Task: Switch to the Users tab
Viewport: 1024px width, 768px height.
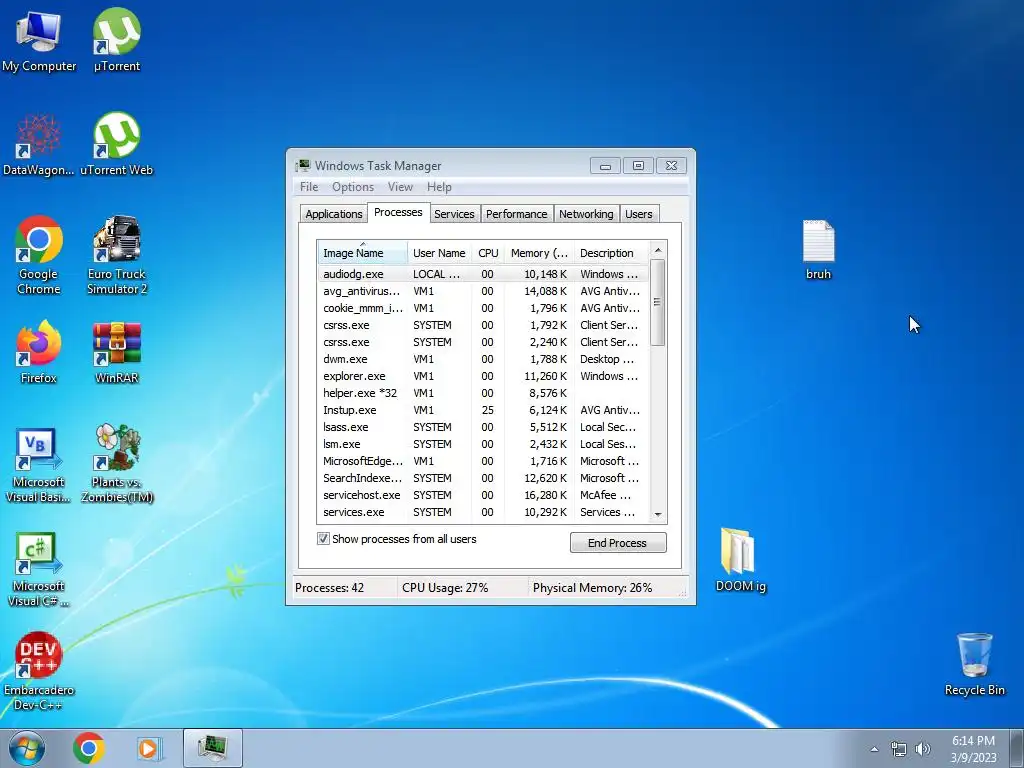Action: coord(638,214)
